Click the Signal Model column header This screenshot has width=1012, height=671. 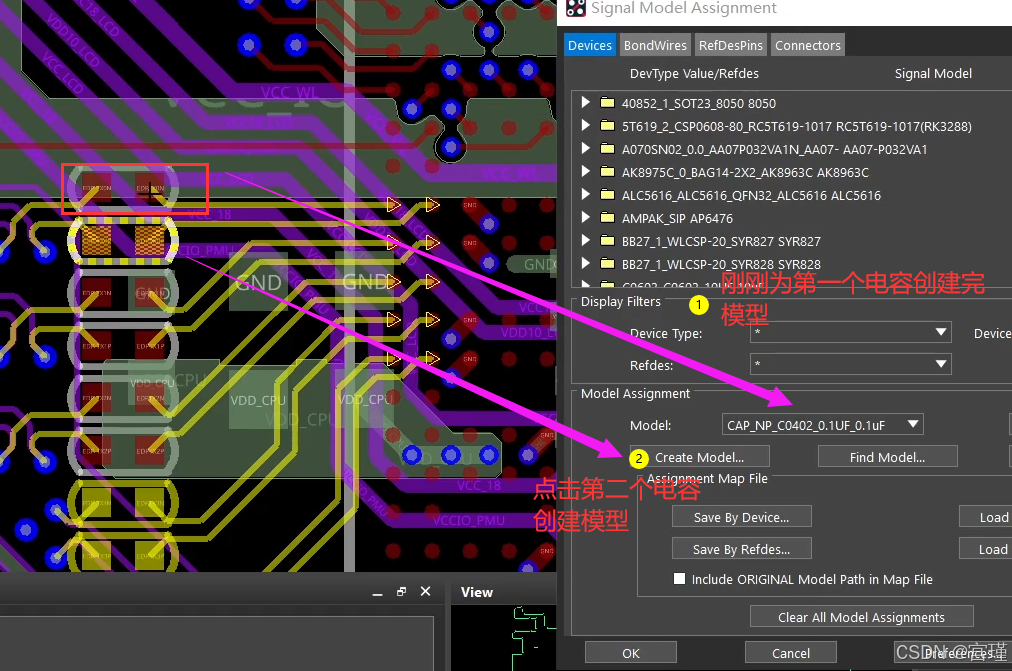click(933, 74)
